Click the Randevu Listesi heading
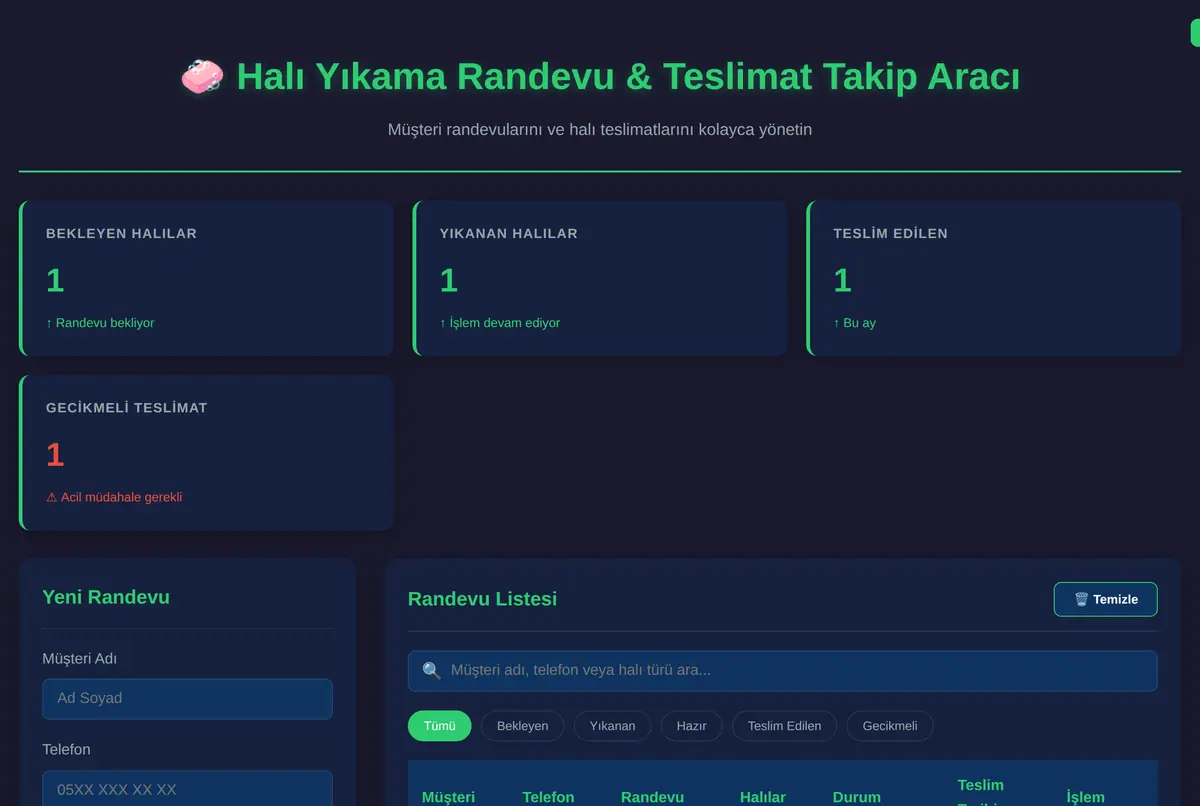The image size is (1200, 806). point(482,599)
